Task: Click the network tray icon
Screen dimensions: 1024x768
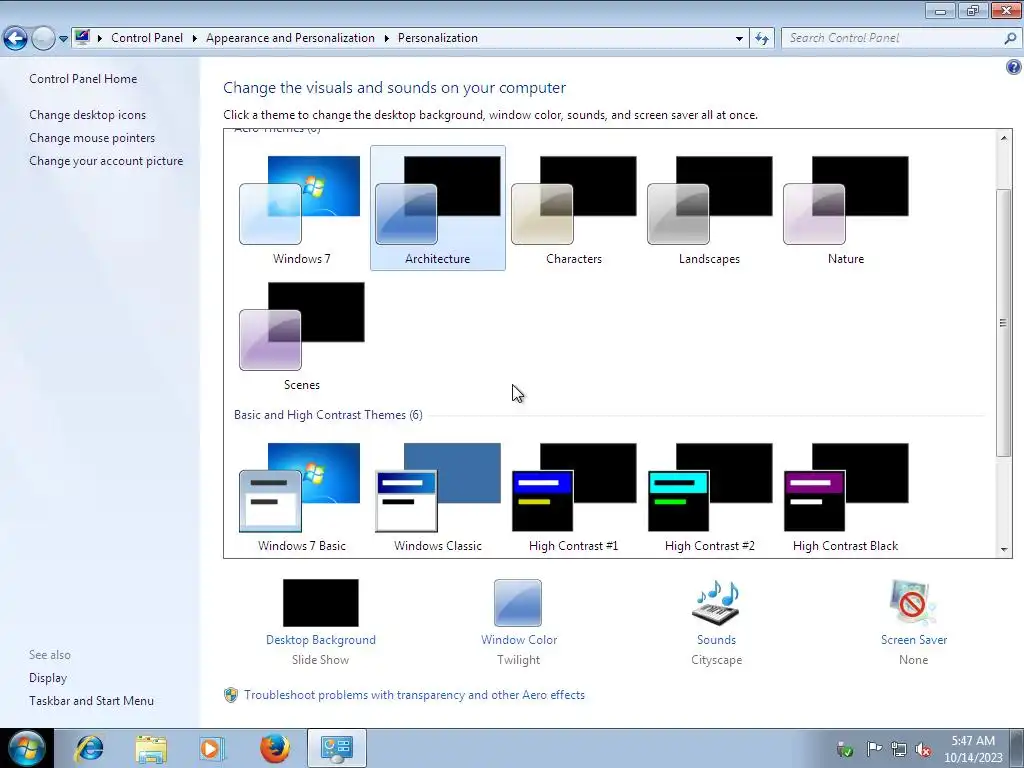Action: (899, 749)
